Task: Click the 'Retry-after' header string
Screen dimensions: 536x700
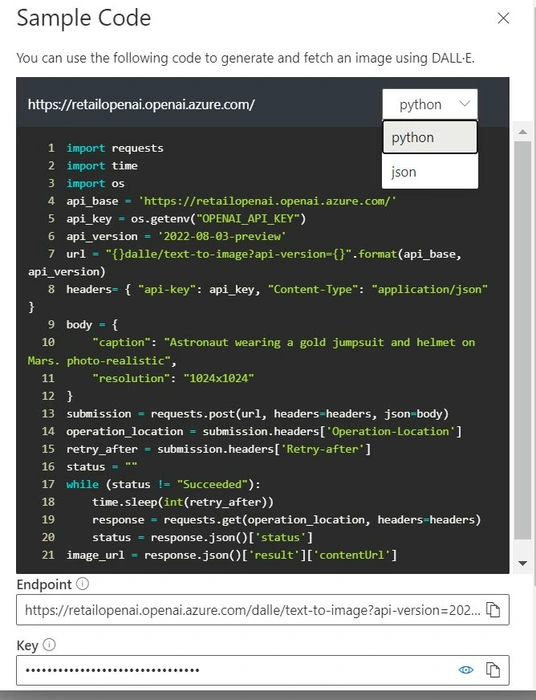Action: coord(323,449)
